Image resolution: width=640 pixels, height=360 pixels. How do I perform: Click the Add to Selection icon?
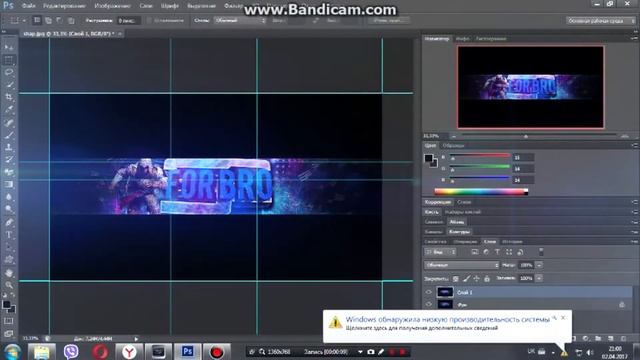[48, 20]
